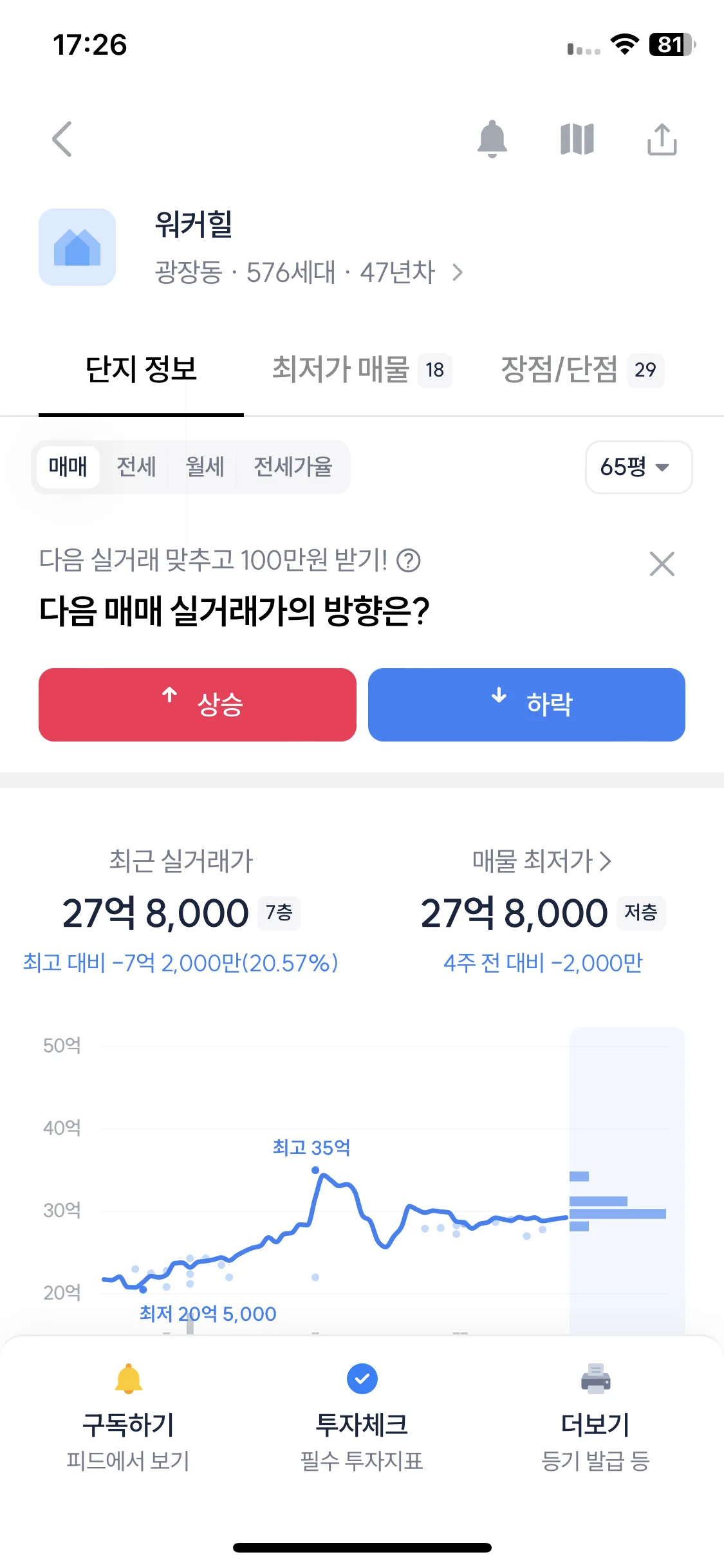Expand complex details chevron after 47년차
The width and height of the screenshot is (724, 1568).
pyautogui.click(x=458, y=273)
